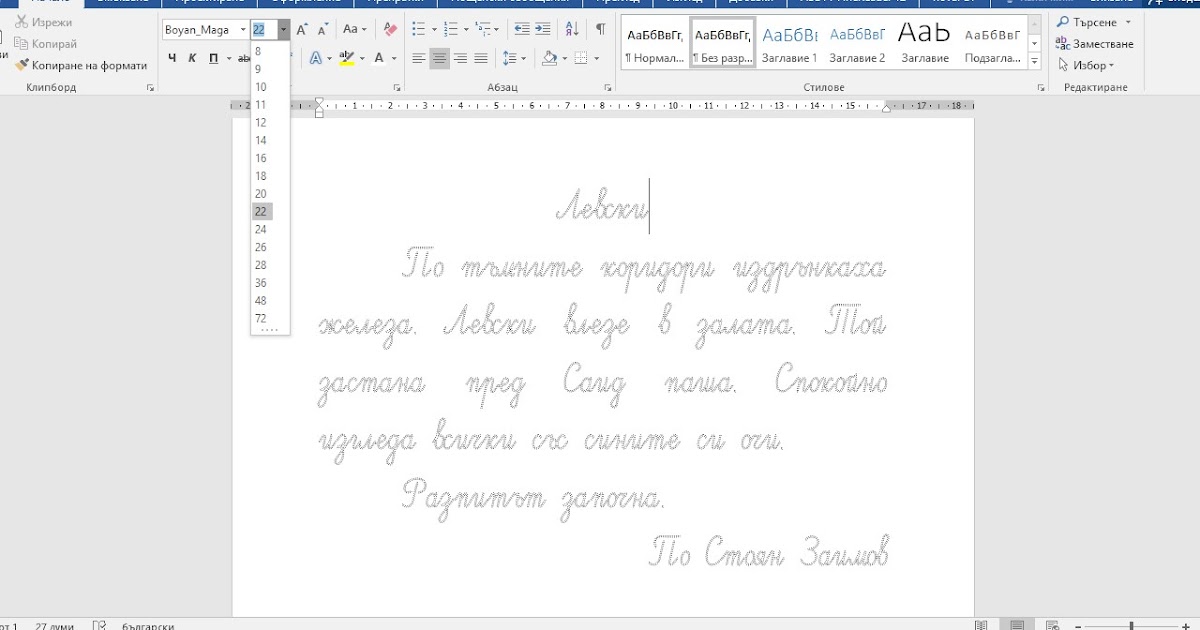1200x630 pixels.
Task: Open the Paragraph (Абзац) dialog launcher
Action: 608,88
